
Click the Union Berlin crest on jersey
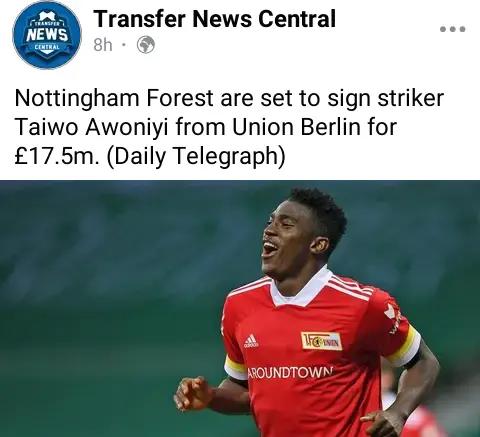point(321,341)
